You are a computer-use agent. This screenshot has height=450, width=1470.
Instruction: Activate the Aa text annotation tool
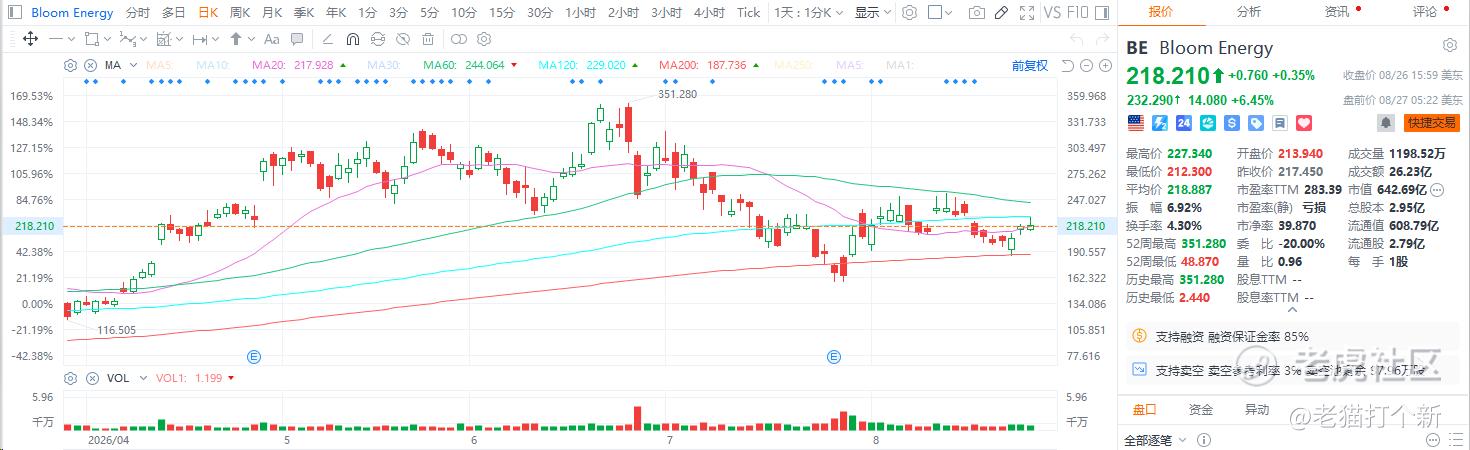(271, 39)
